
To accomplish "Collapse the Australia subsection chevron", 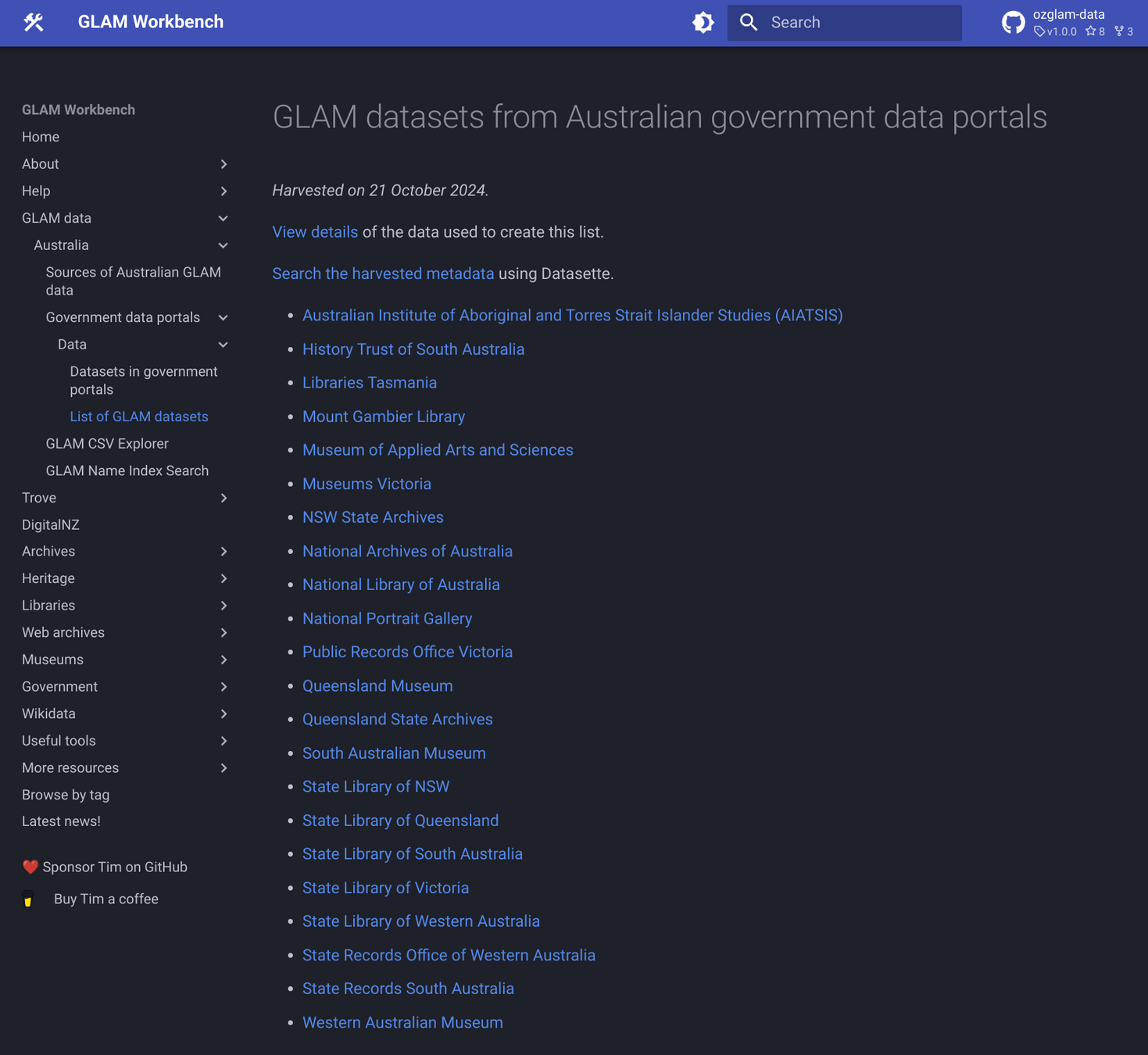I will click(x=224, y=245).
